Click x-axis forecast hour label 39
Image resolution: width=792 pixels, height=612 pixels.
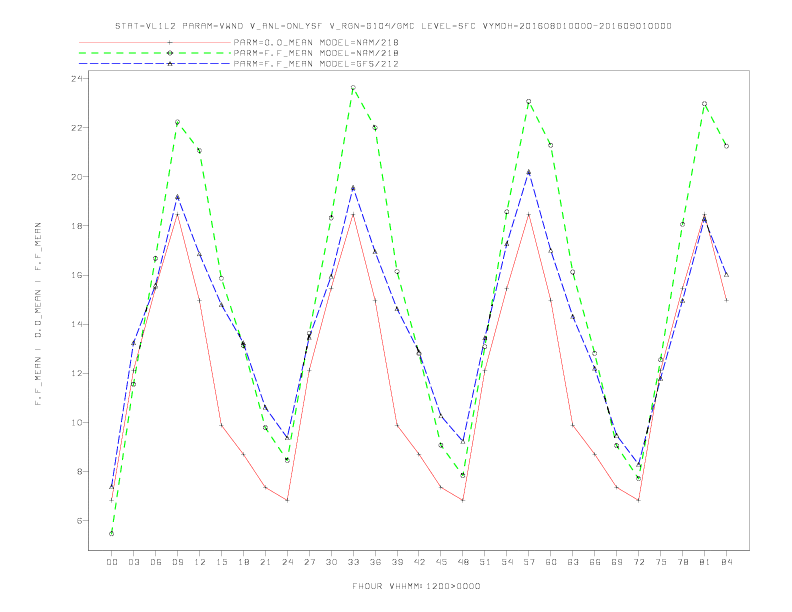pyautogui.click(x=397, y=562)
